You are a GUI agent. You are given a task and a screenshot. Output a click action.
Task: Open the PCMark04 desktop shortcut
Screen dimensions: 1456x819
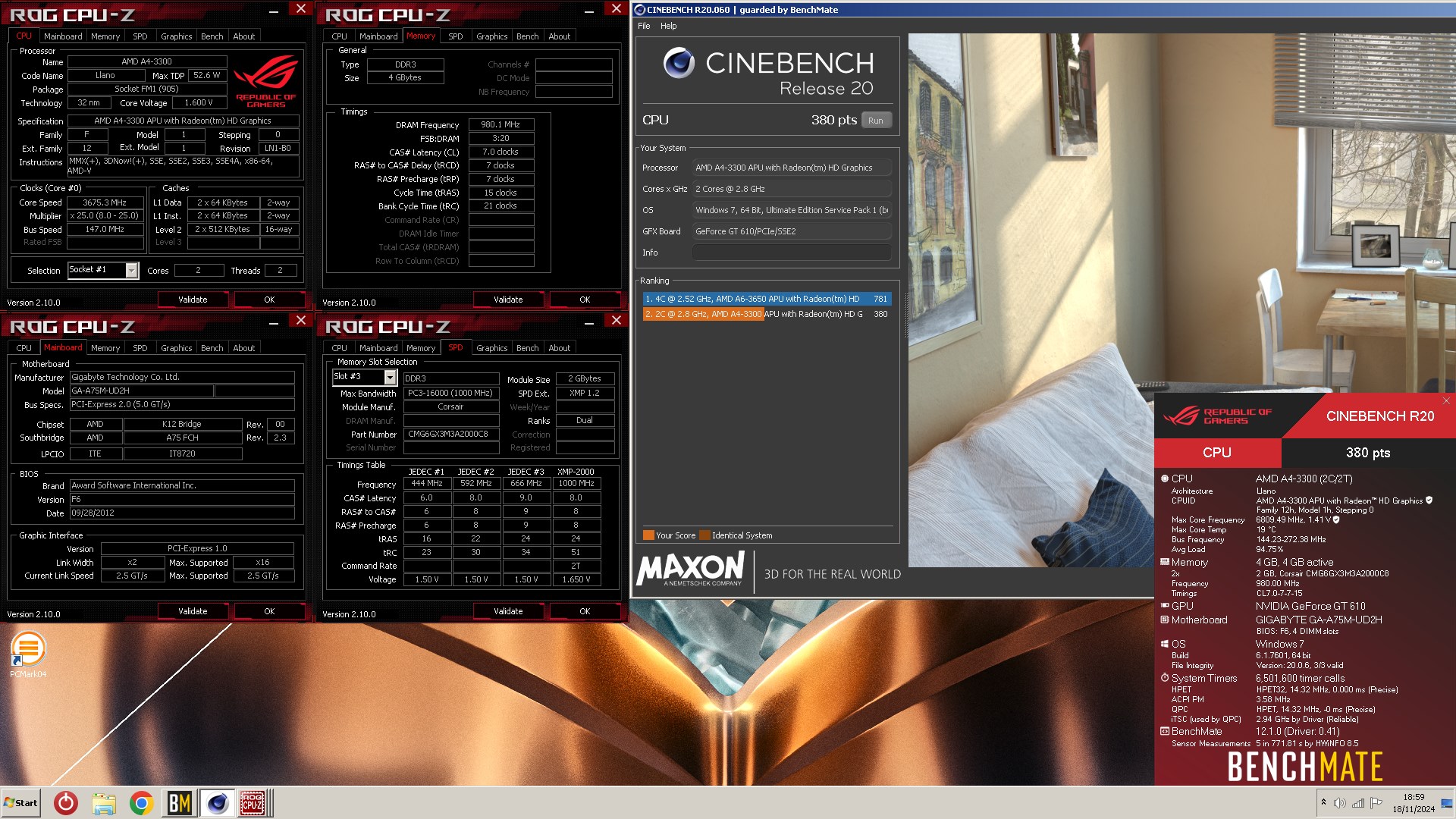pyautogui.click(x=28, y=654)
